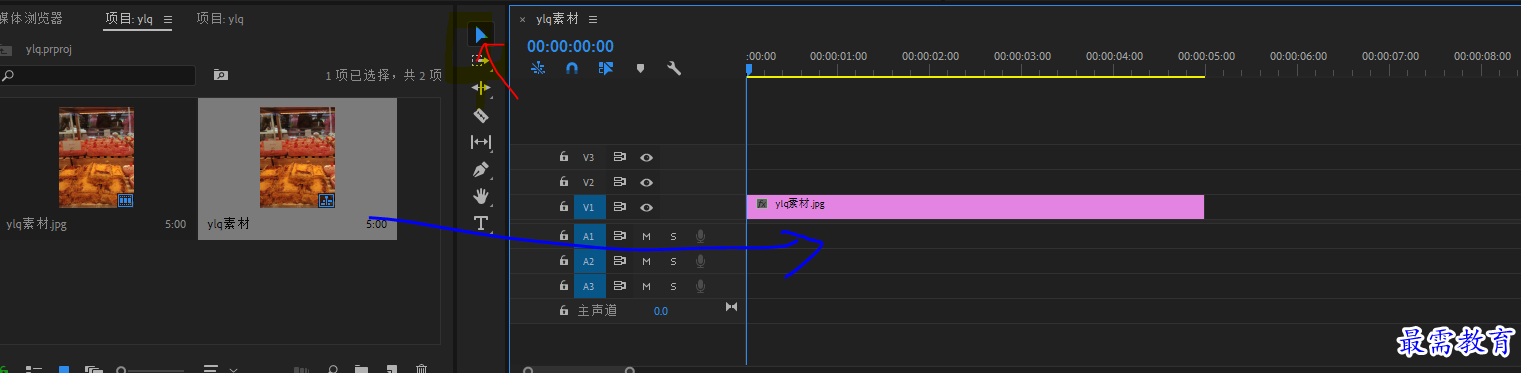The width and height of the screenshot is (1521, 373).
Task: Click image badge on ylq素材.jpg thumbnail
Action: [x=126, y=201]
